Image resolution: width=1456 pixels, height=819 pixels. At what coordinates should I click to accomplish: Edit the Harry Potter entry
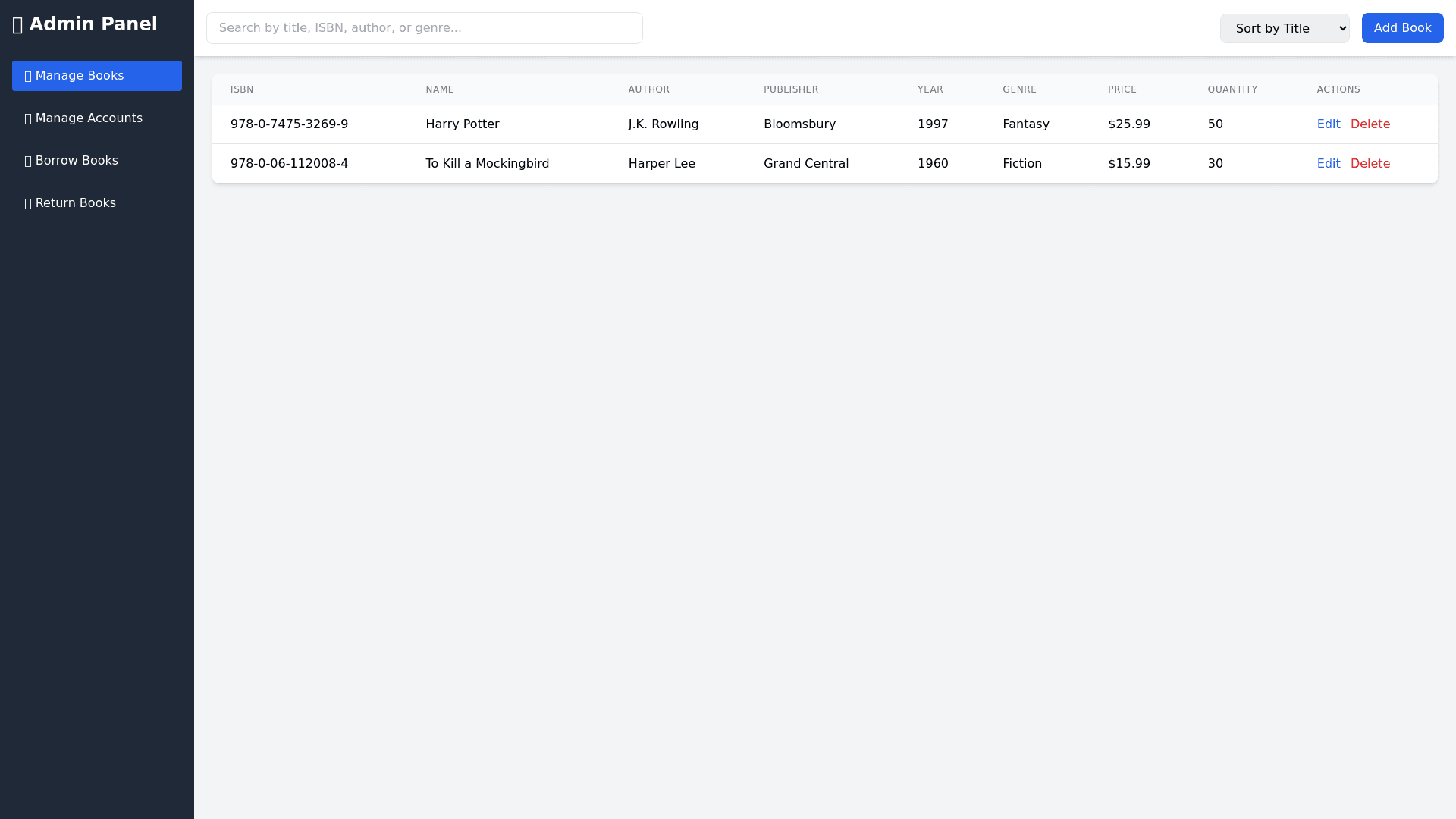click(1328, 124)
